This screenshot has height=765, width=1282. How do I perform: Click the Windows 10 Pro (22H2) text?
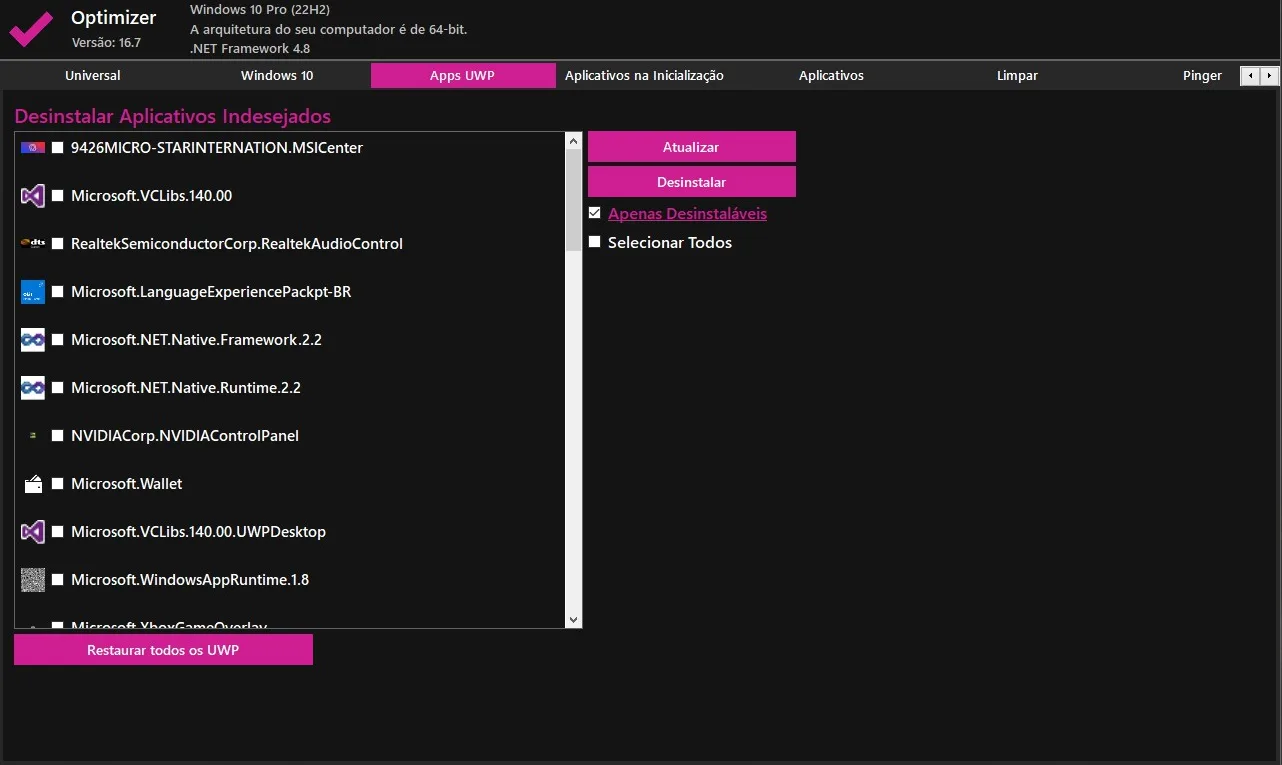tap(260, 10)
